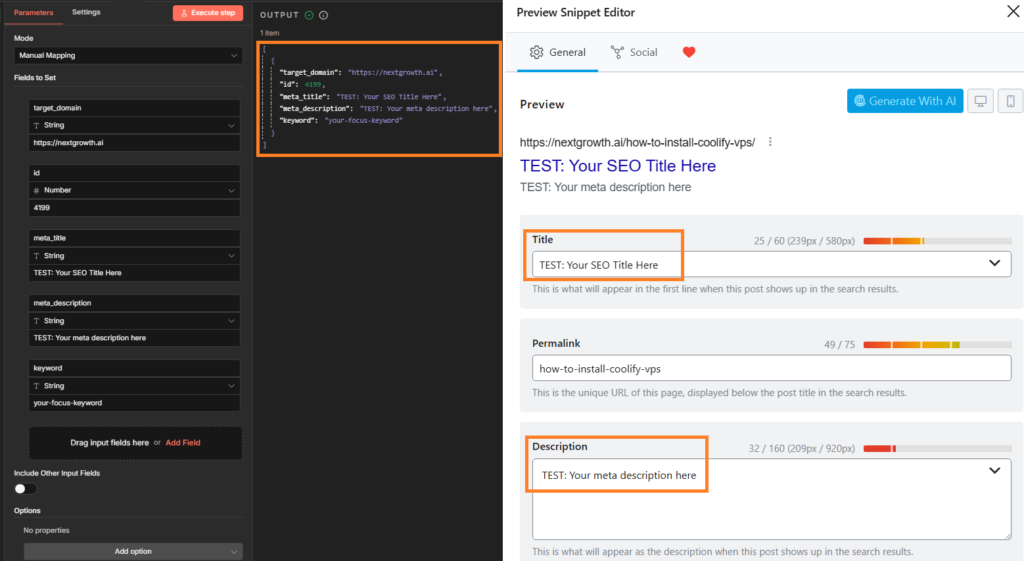
Task: Click the Add Field link
Action: click(183, 442)
